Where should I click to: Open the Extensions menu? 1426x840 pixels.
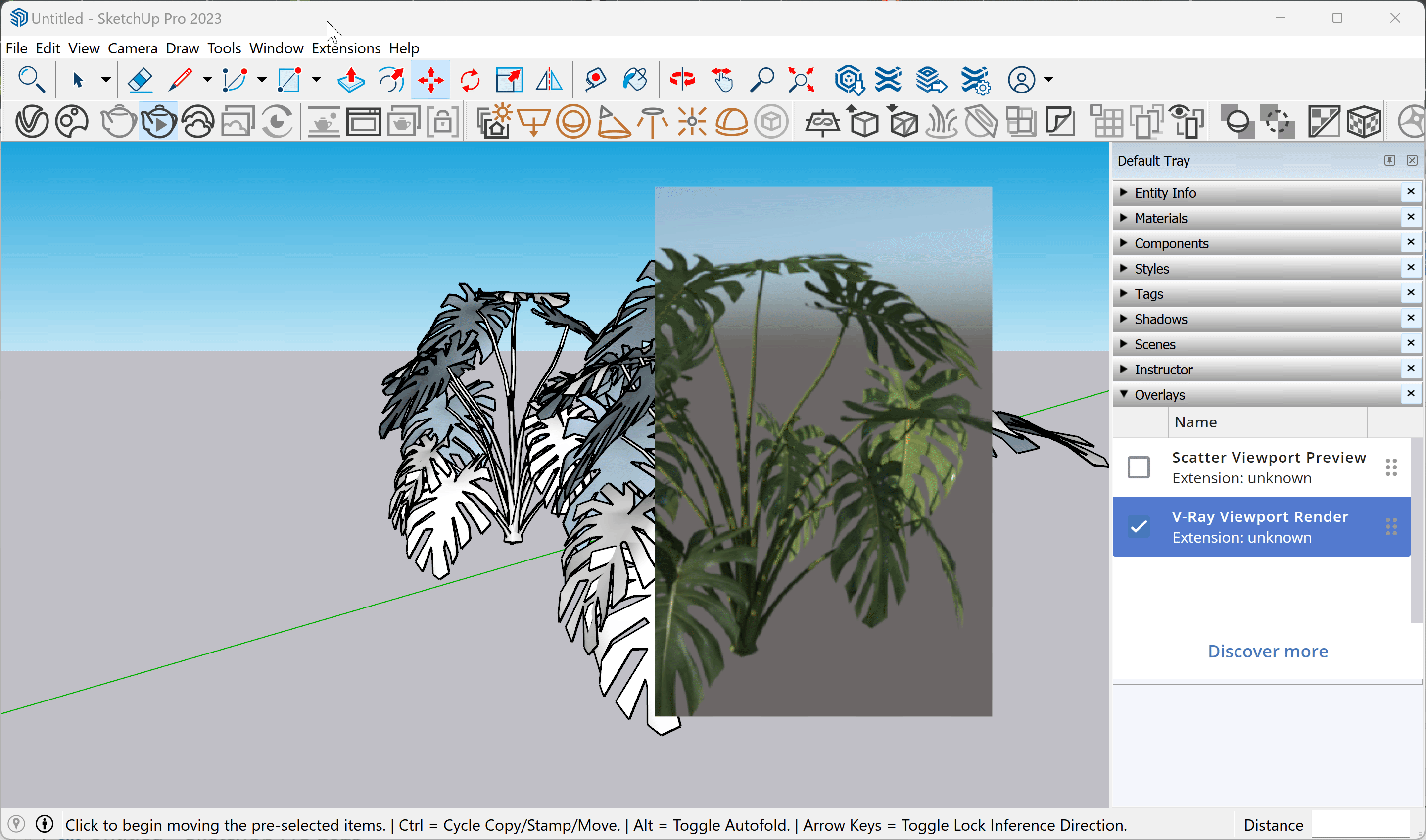[346, 48]
